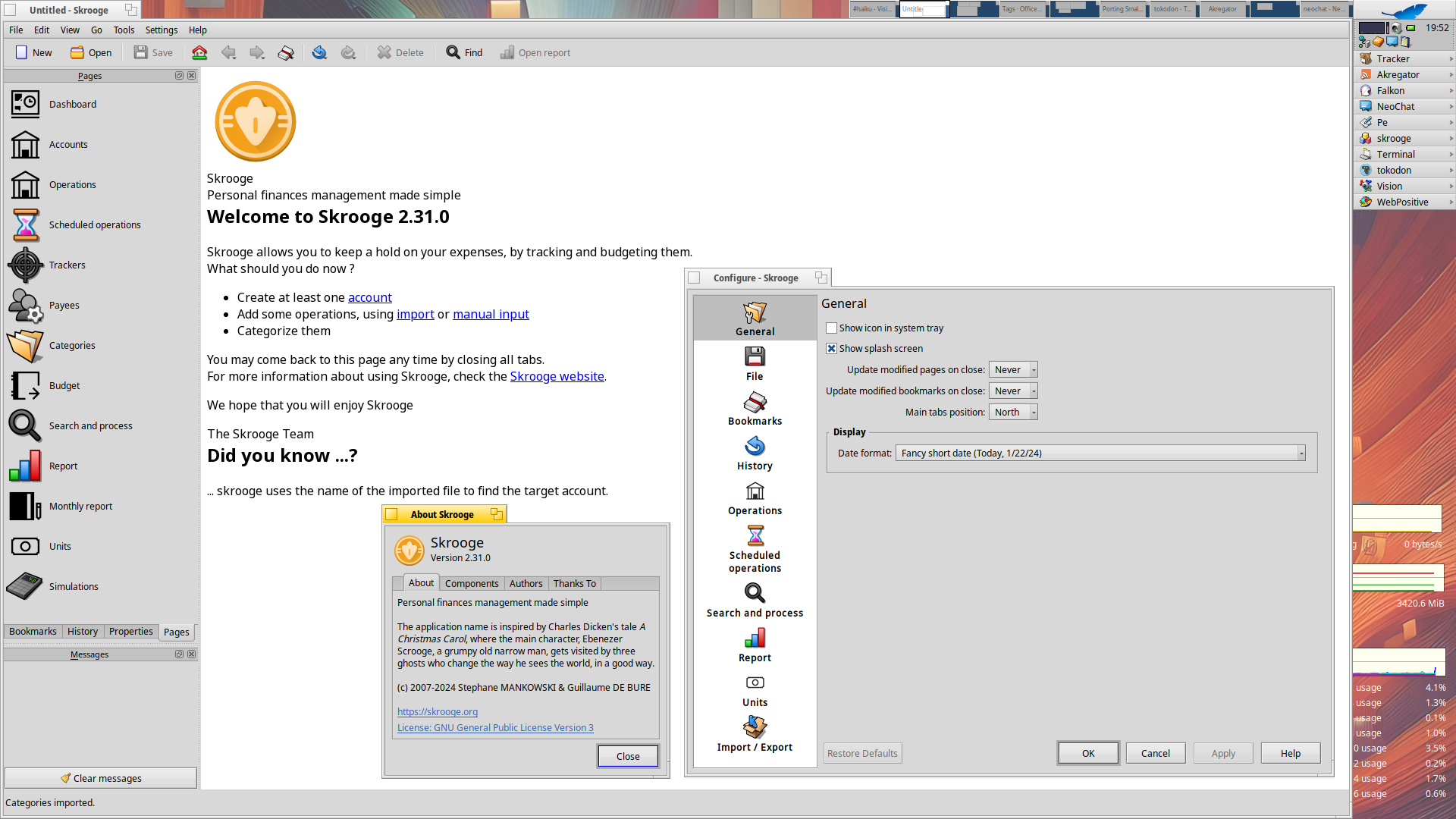
Task: Select Units section in Configure dialog
Action: [755, 689]
